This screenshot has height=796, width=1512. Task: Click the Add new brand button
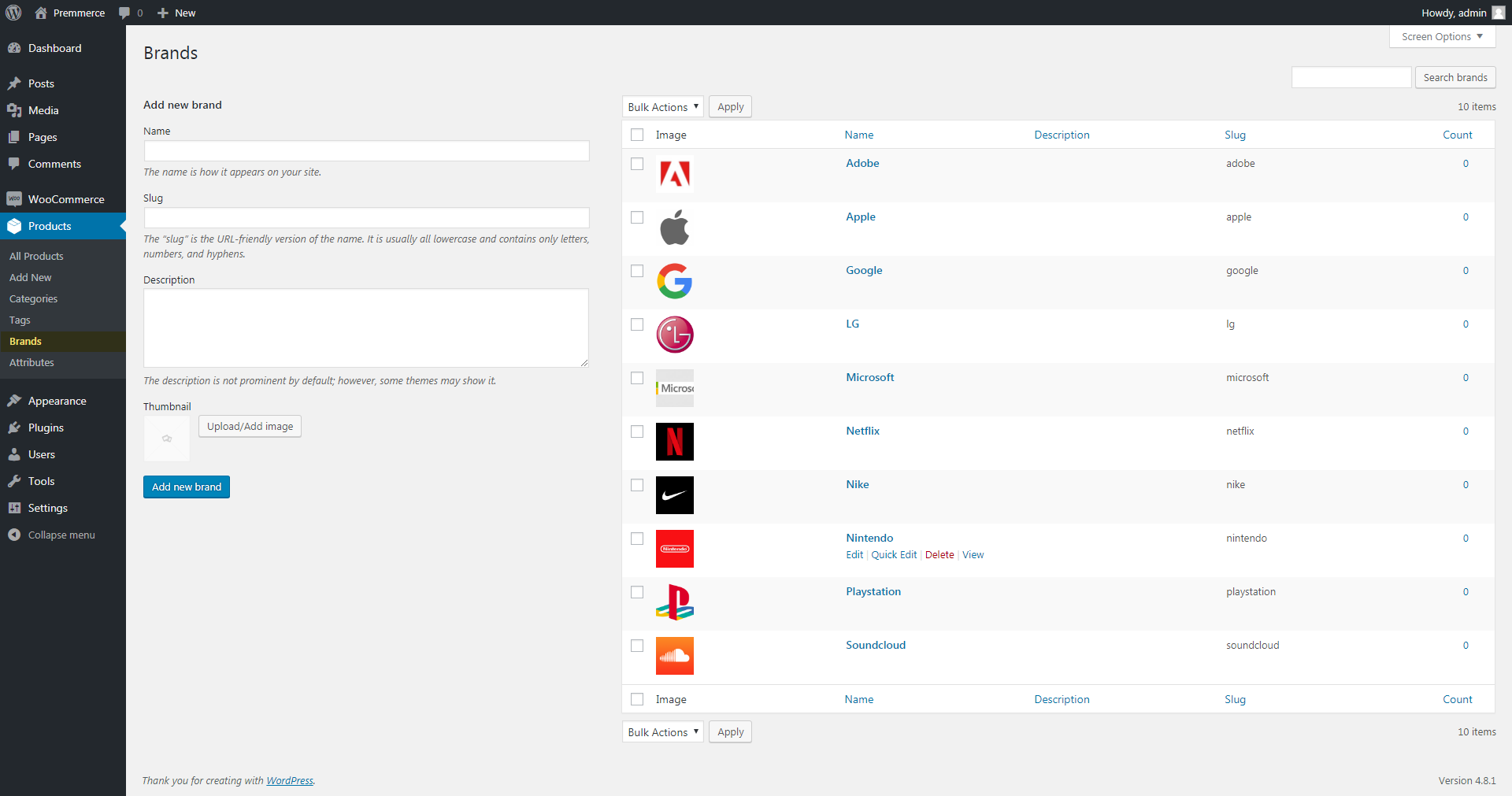[187, 487]
